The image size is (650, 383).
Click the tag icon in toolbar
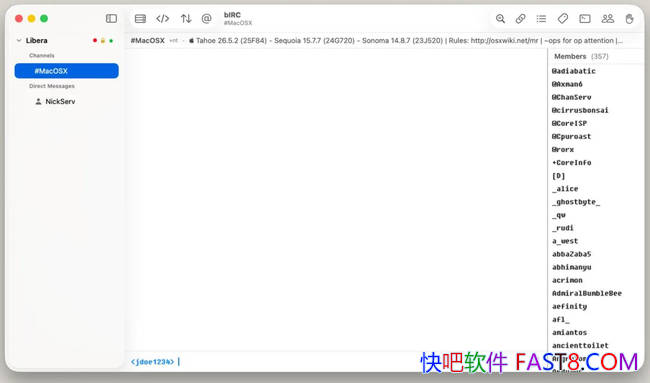click(563, 19)
